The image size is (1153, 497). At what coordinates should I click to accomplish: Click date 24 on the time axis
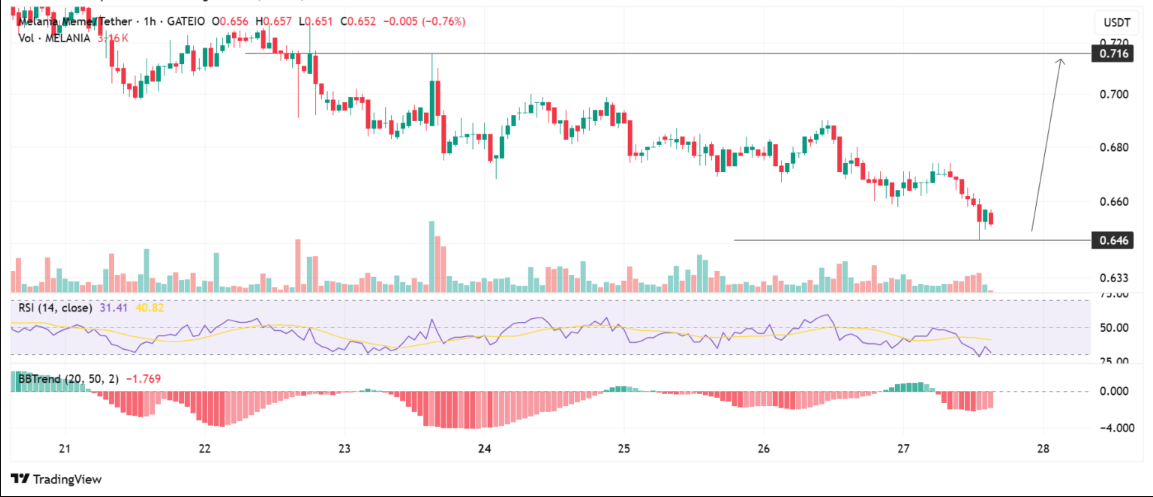(484, 449)
